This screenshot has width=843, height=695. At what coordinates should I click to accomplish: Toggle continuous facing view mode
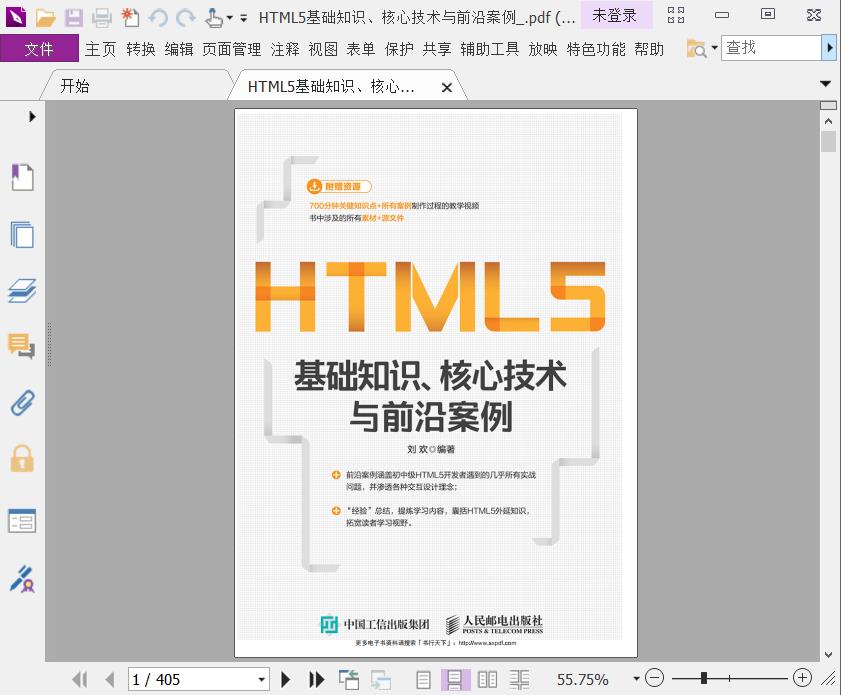coord(519,680)
